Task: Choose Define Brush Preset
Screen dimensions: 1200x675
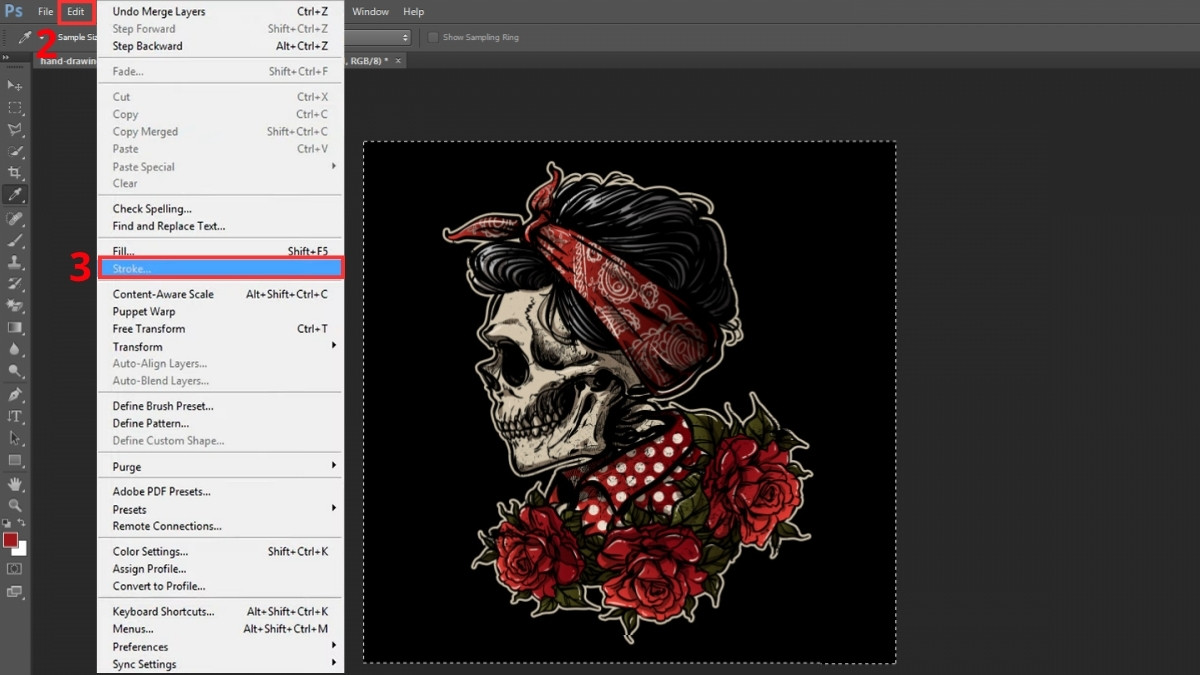Action: [220, 406]
